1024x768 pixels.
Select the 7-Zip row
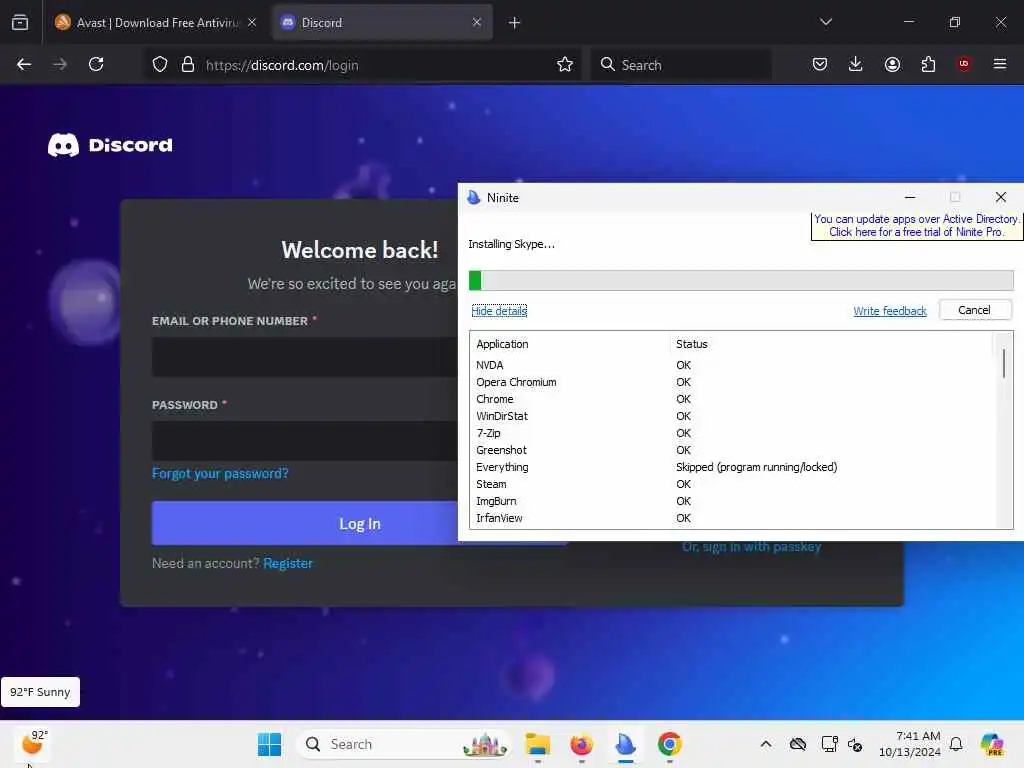(731, 433)
